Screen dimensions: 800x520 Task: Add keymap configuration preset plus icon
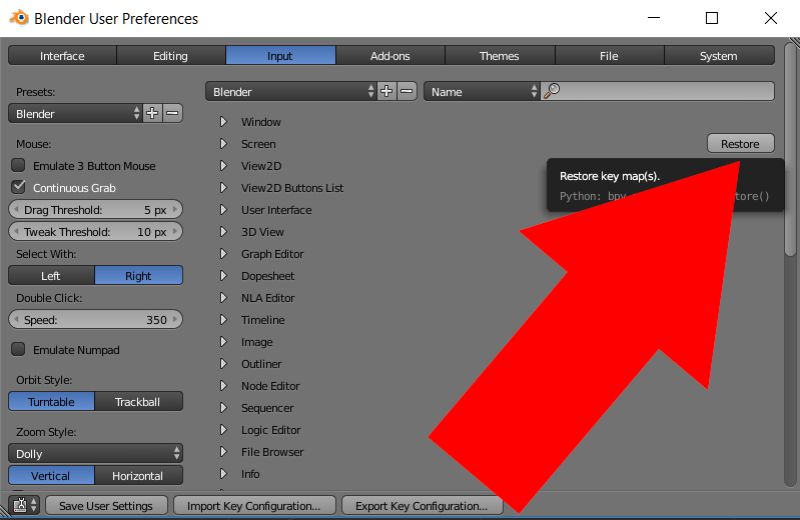[387, 91]
